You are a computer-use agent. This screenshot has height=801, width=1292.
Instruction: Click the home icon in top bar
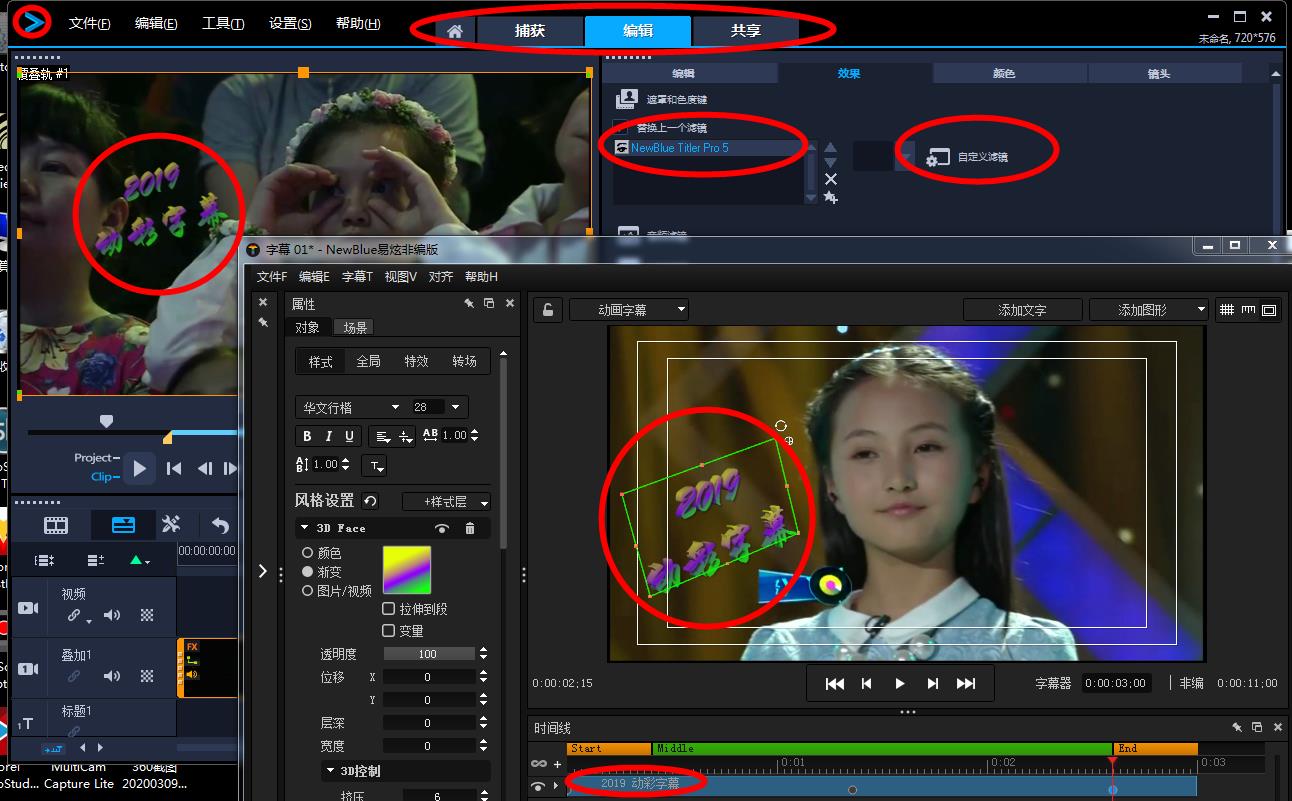click(455, 31)
